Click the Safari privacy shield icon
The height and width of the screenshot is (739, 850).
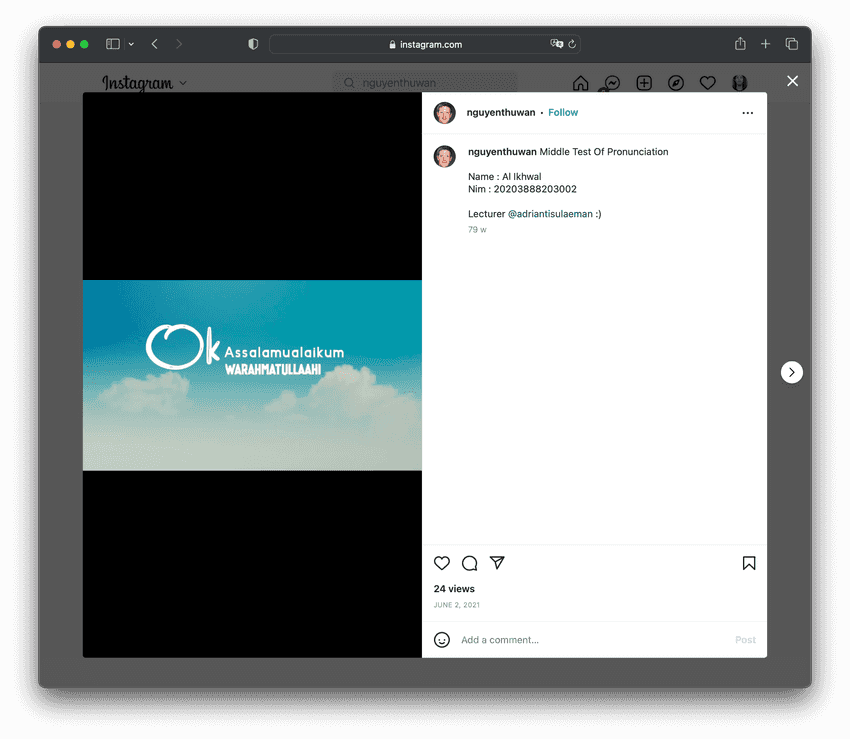[x=253, y=44]
